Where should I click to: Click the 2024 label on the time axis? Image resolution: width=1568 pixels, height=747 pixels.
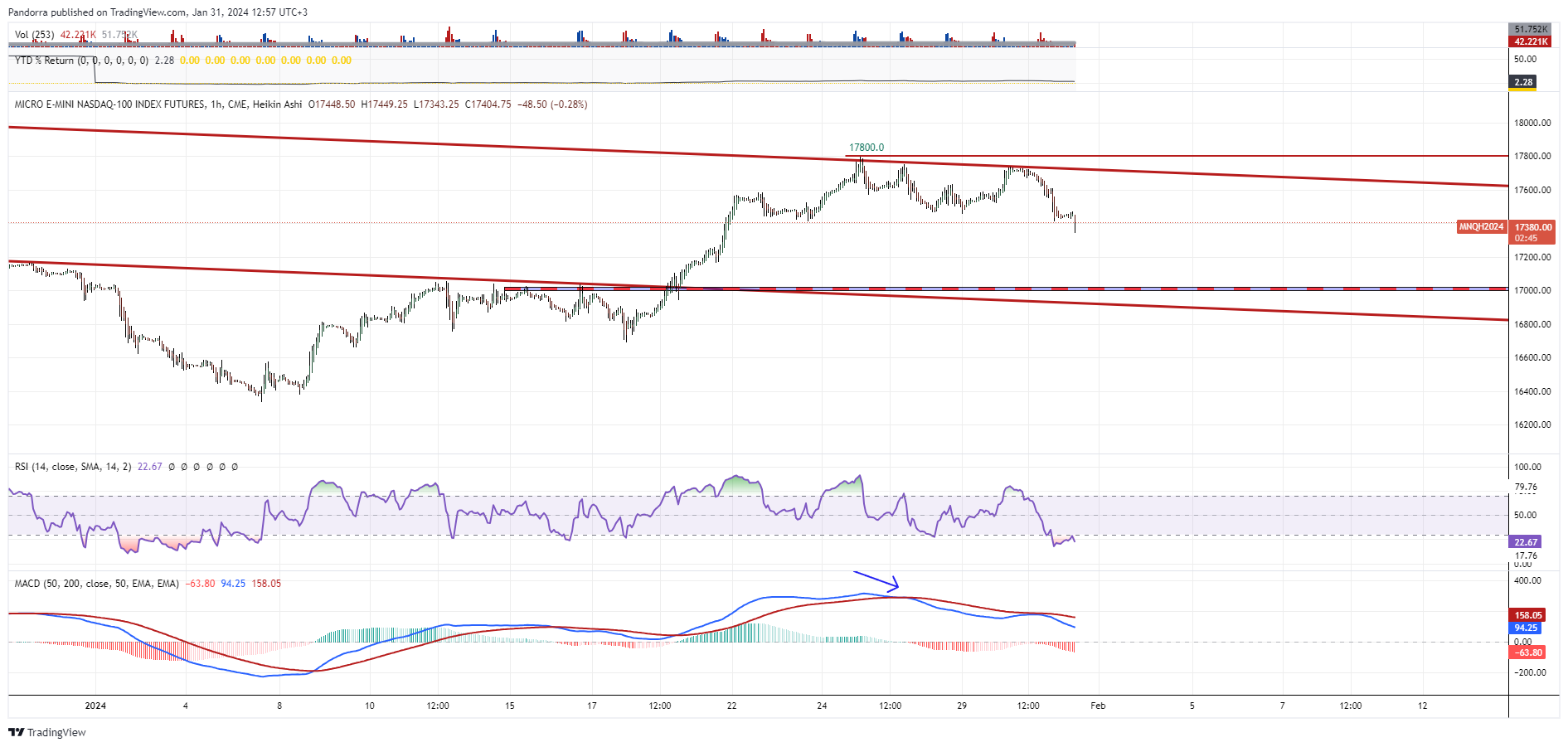(95, 706)
